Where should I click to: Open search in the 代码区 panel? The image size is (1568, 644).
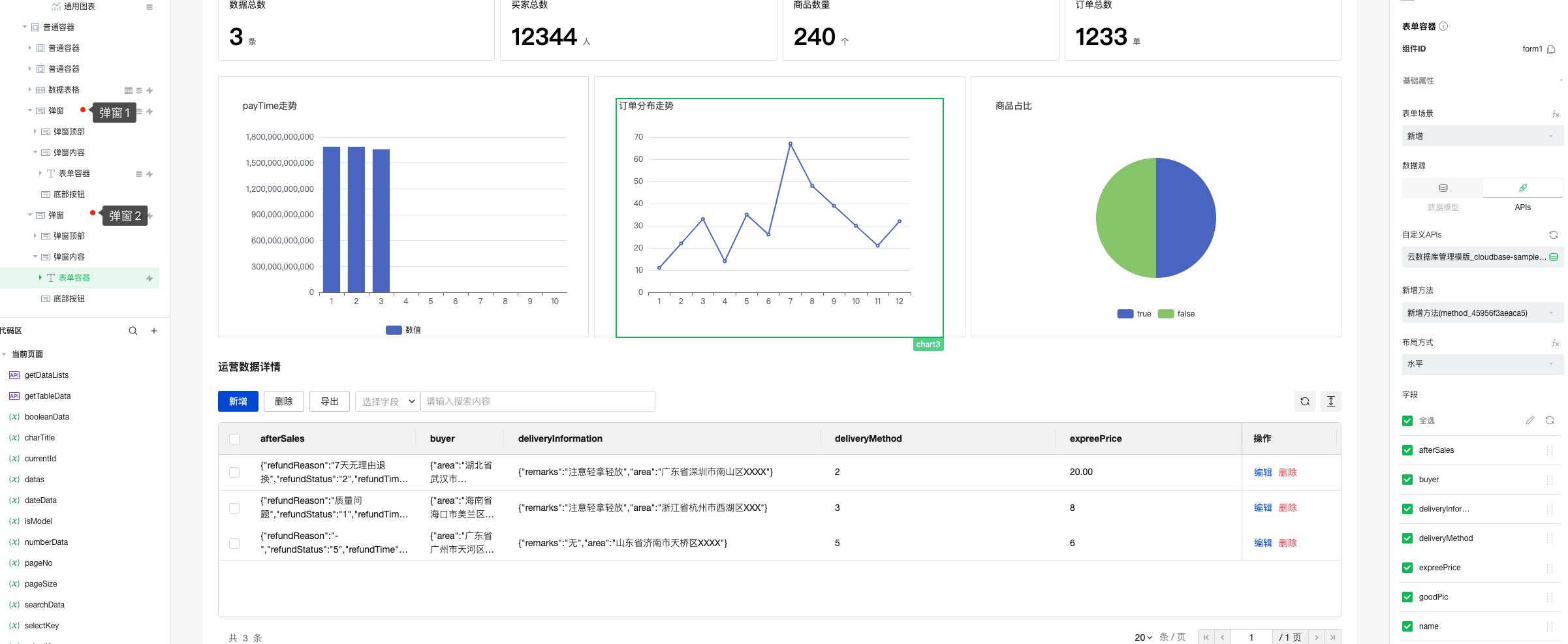[x=133, y=331]
